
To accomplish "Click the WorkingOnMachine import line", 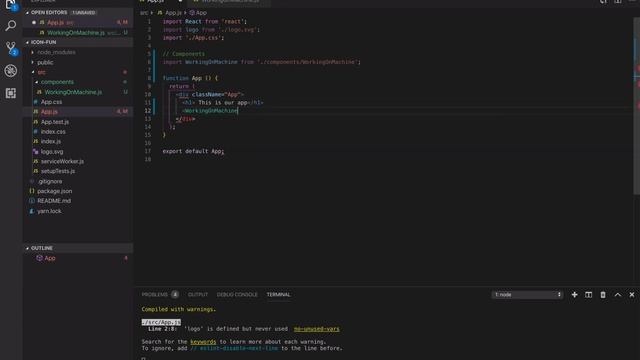I will [x=262, y=62].
